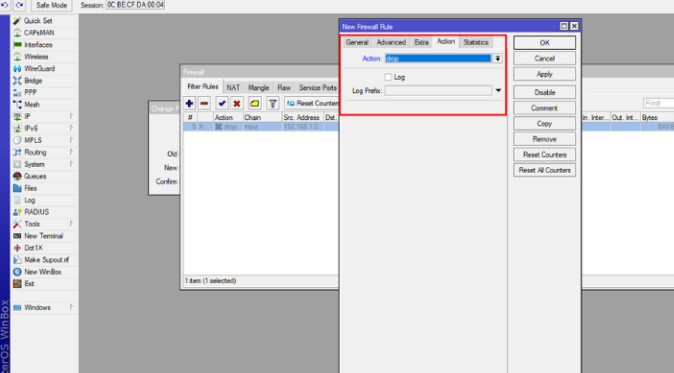Screen dimensions: 674x373
Task: Add a new firewall rule with plus icon
Action: (189, 104)
